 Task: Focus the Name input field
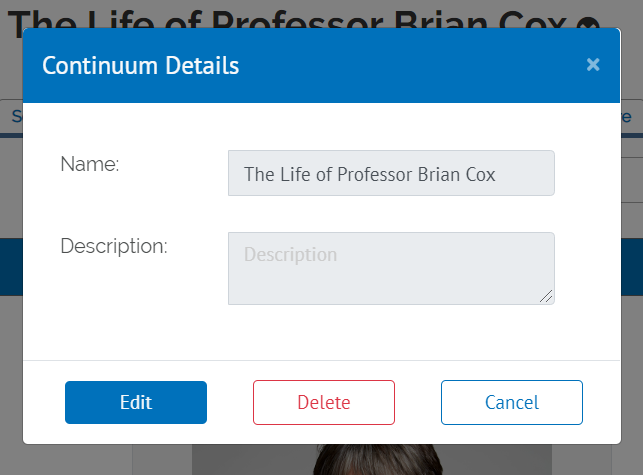coord(391,174)
